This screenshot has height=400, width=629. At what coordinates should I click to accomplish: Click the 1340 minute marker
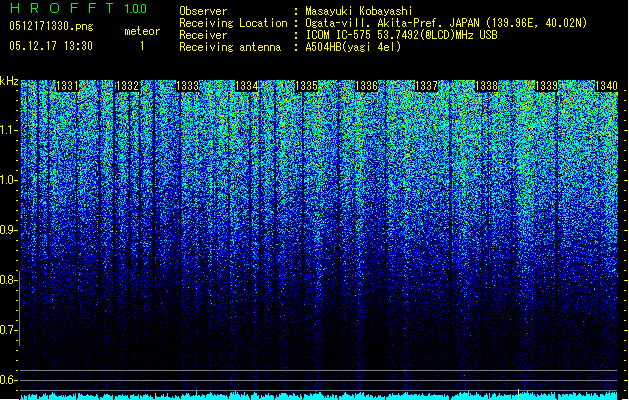(606, 86)
